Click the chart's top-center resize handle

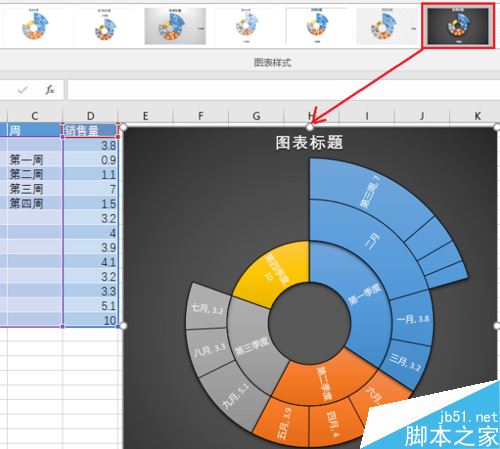pos(310,127)
